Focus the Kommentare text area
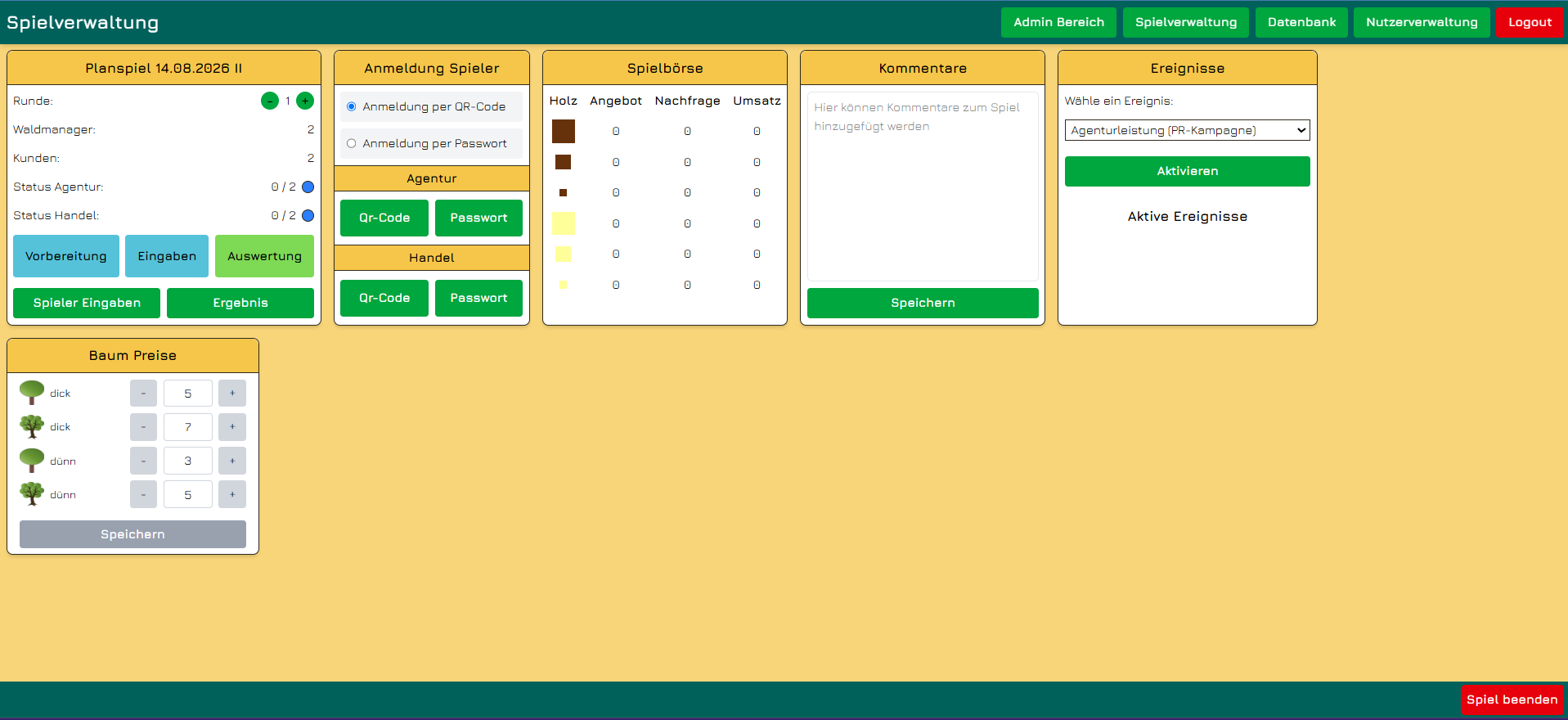 pyautogui.click(x=923, y=187)
